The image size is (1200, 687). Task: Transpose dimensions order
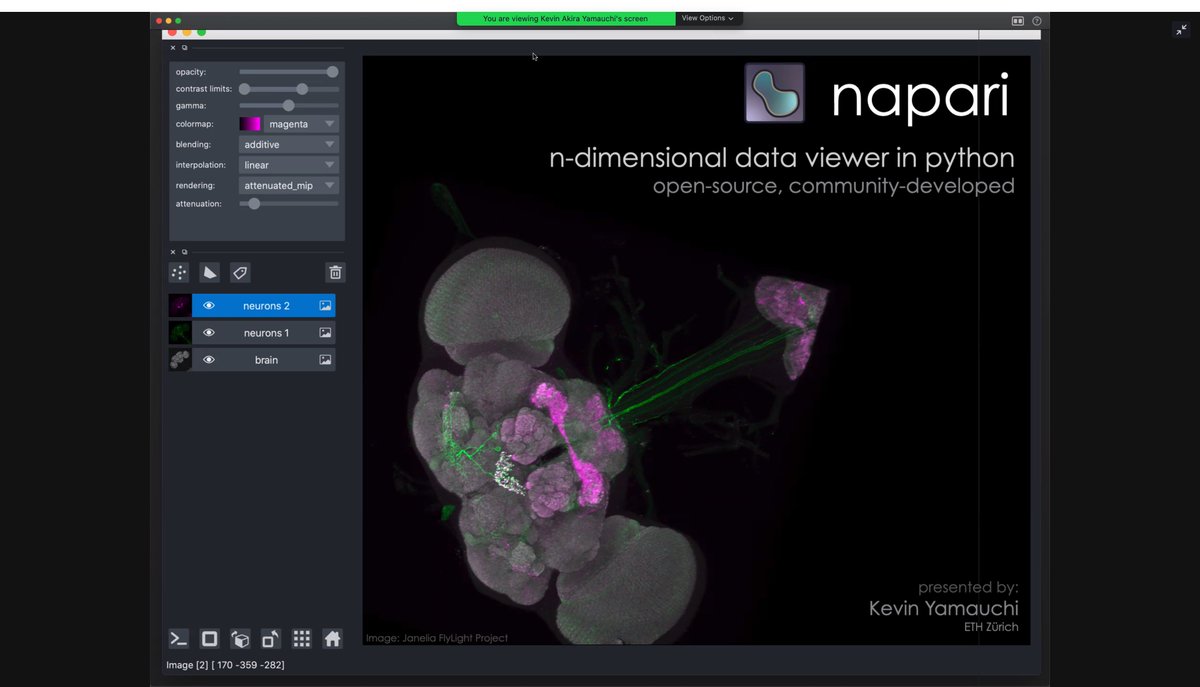coord(271,639)
